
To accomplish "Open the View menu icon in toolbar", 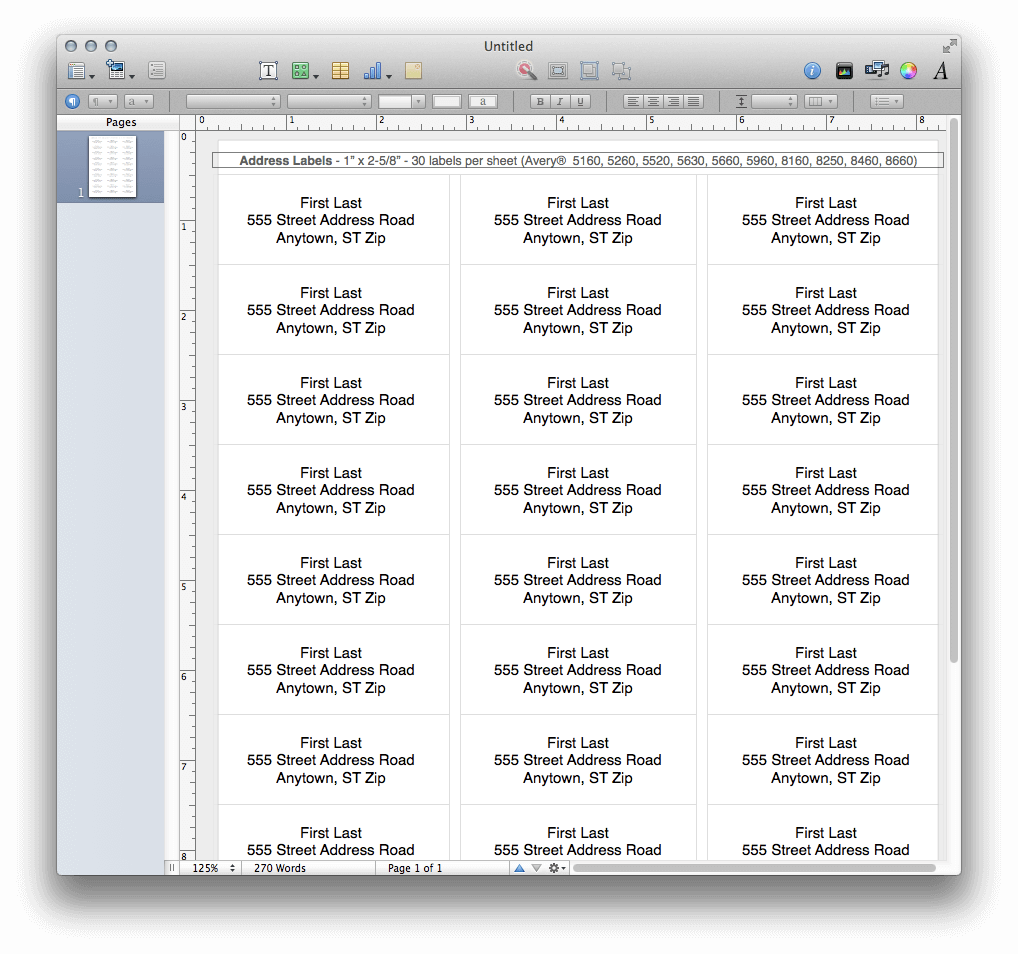I will coord(80,71).
